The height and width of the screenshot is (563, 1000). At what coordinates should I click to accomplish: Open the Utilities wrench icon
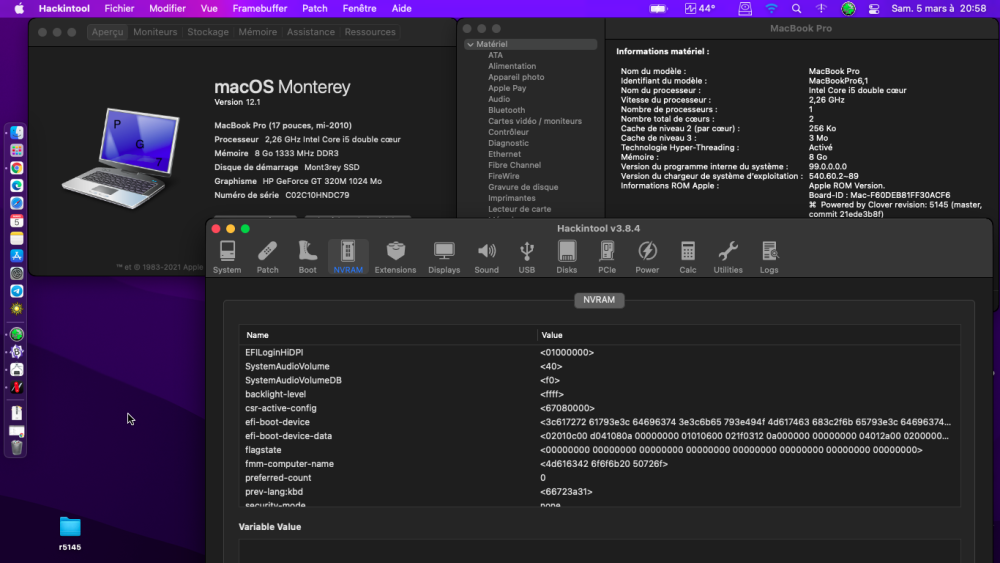coord(728,257)
